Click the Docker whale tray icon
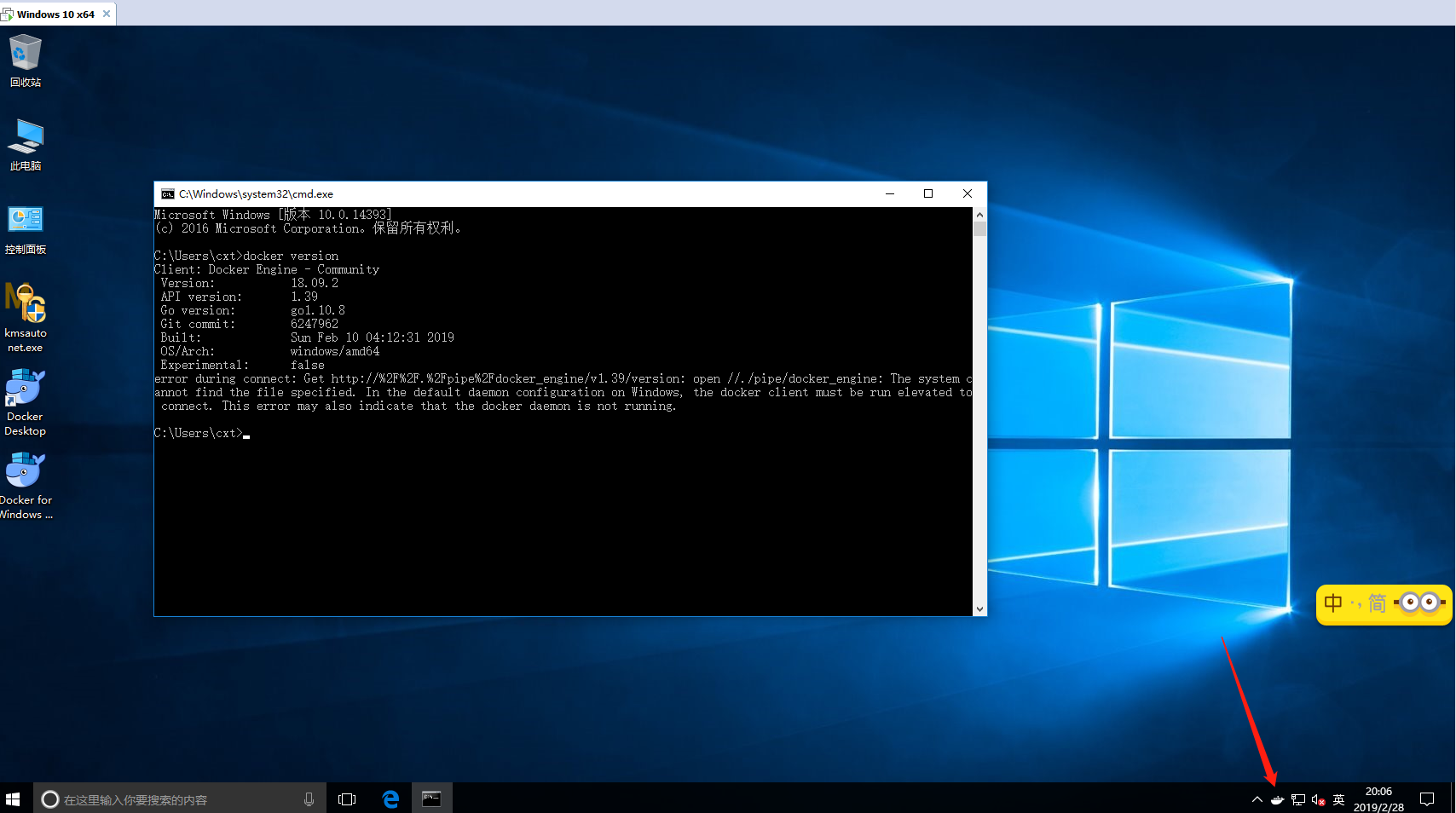The width and height of the screenshot is (1456, 813). (1277, 799)
